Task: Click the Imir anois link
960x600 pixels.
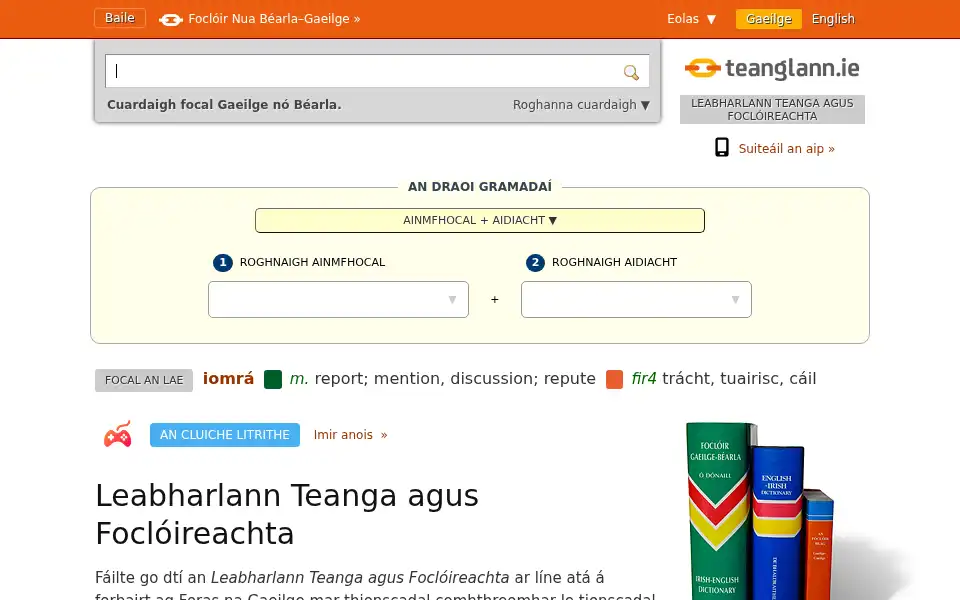Action: tap(350, 435)
